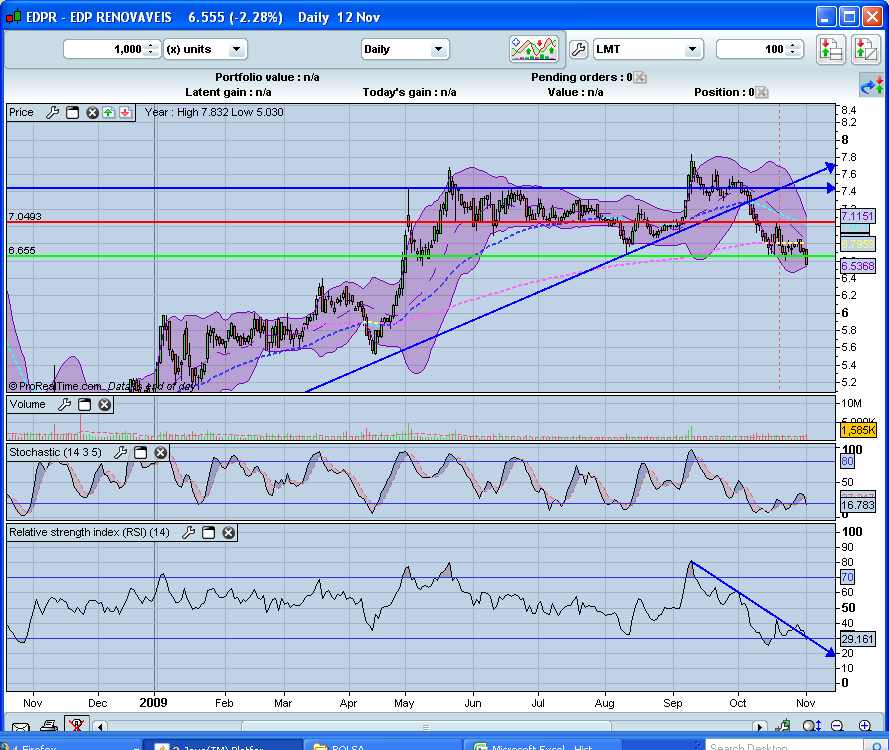The image size is (889, 750).
Task: Zoom in the chart with plus magnifier
Action: [x=865, y=726]
